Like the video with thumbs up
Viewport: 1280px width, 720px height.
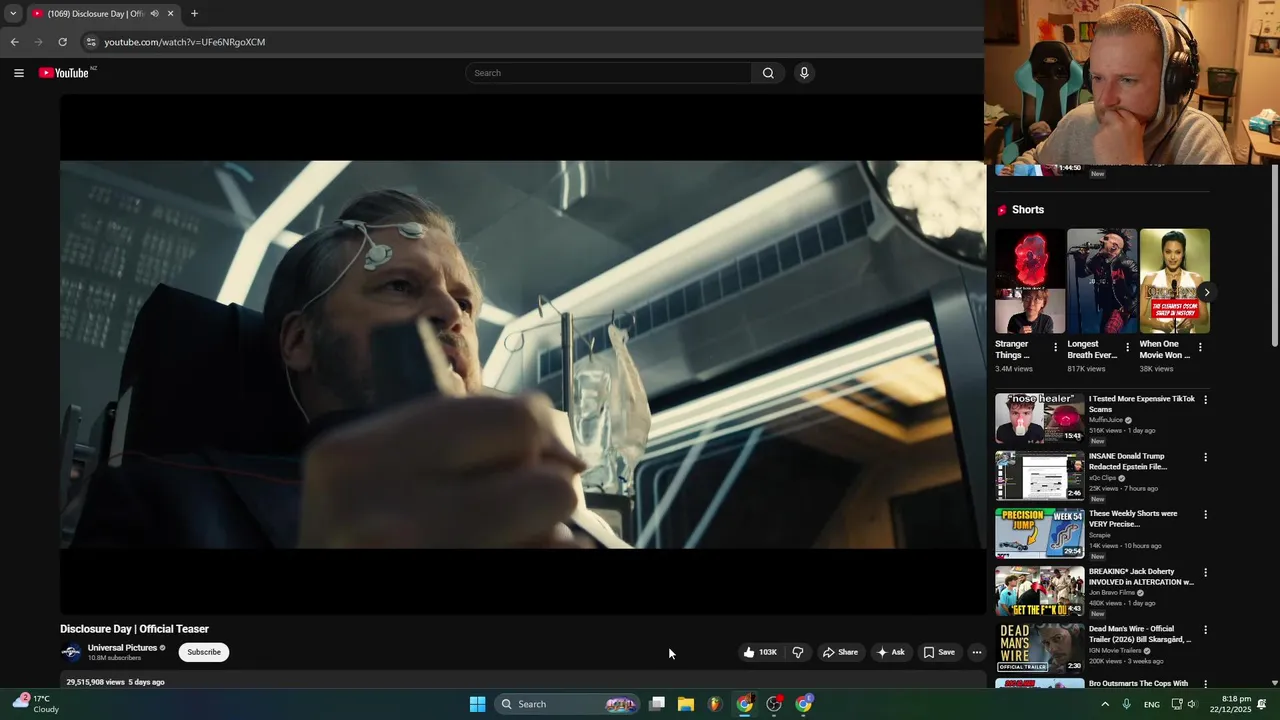pyautogui.click(x=760, y=652)
